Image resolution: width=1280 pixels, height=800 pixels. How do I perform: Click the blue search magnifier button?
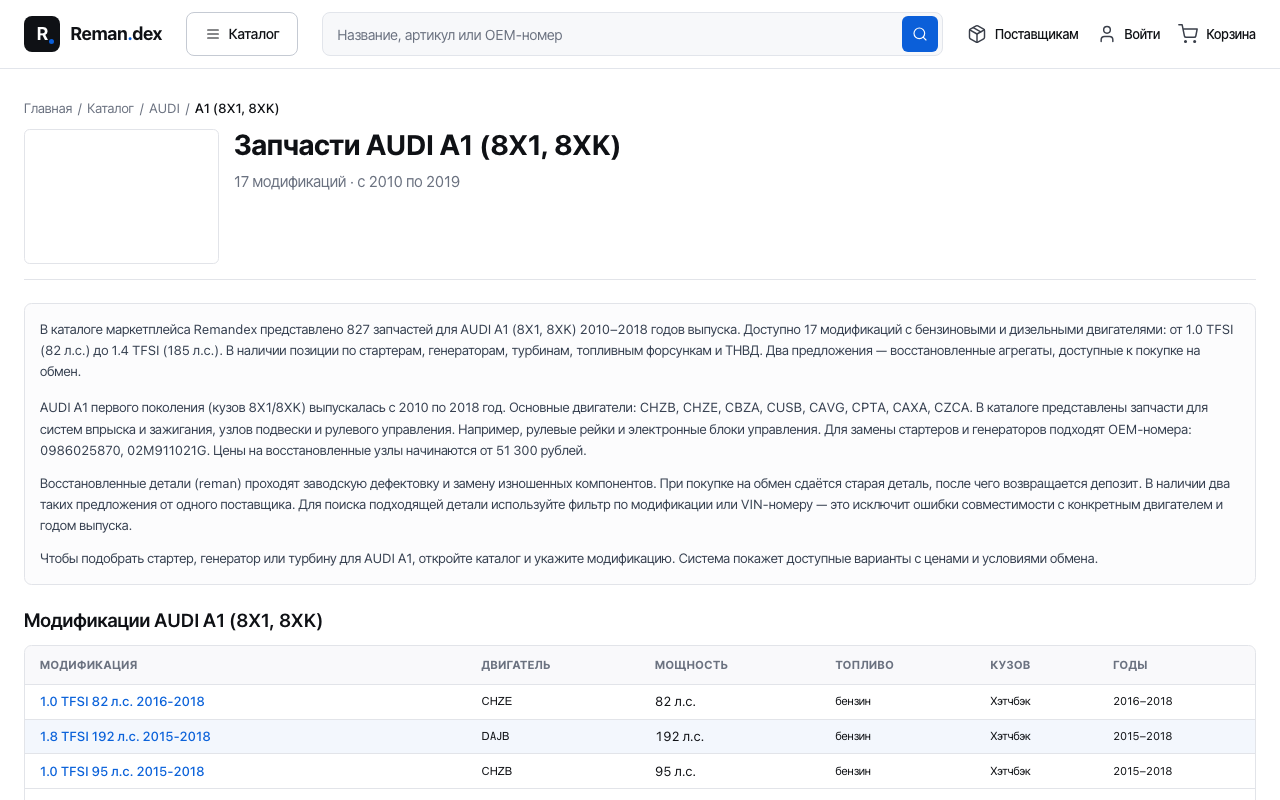coord(920,34)
